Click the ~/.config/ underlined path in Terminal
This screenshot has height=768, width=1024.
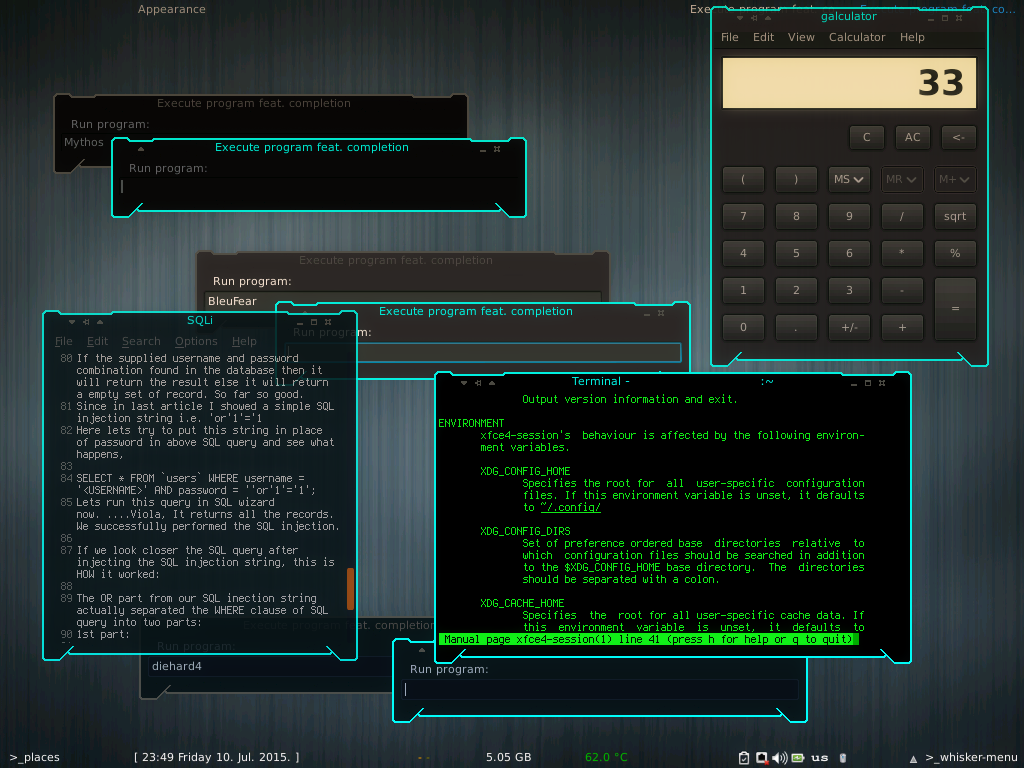(x=571, y=507)
